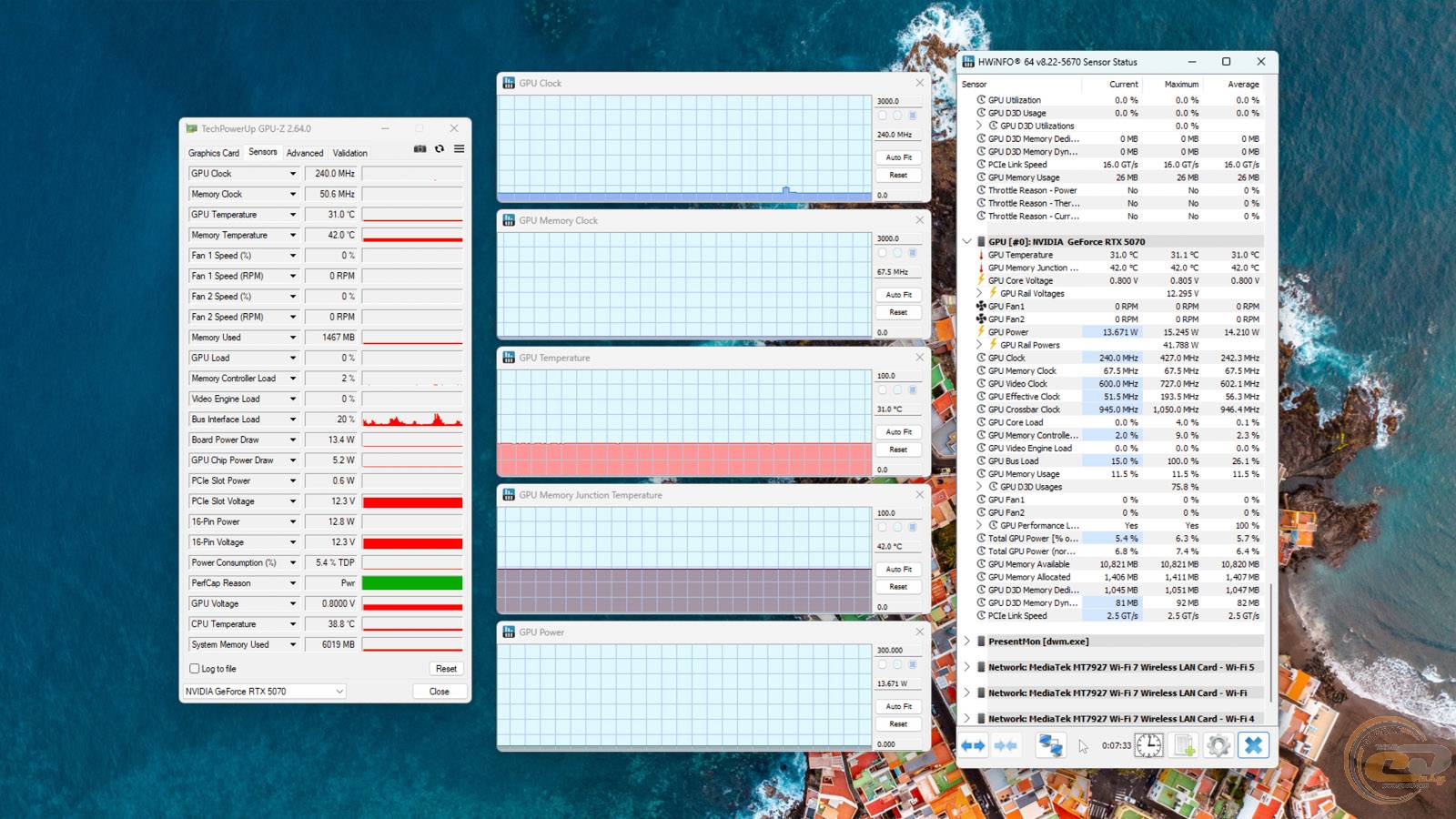Click the PresentMon group chip icon
The height and width of the screenshot is (819, 1456).
pyautogui.click(x=981, y=642)
